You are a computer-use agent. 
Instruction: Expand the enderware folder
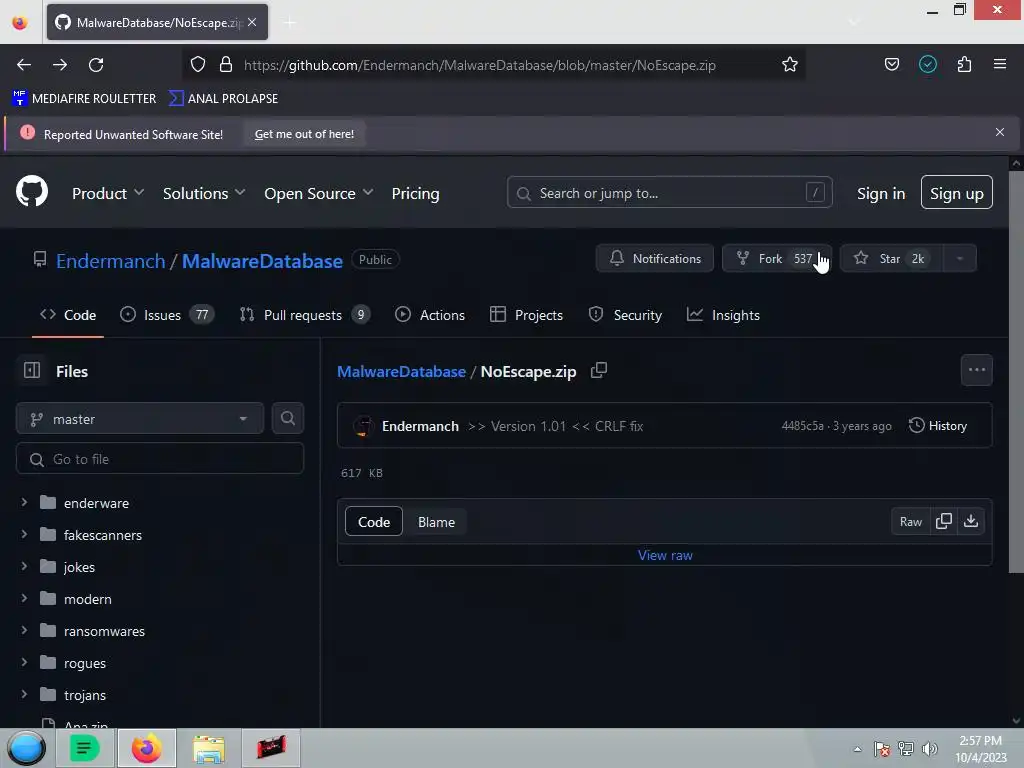click(24, 502)
